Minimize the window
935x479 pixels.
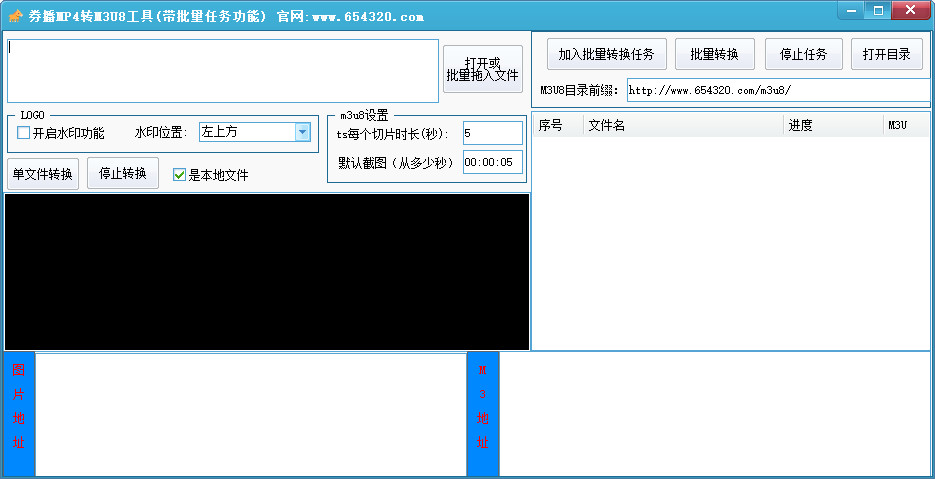852,11
